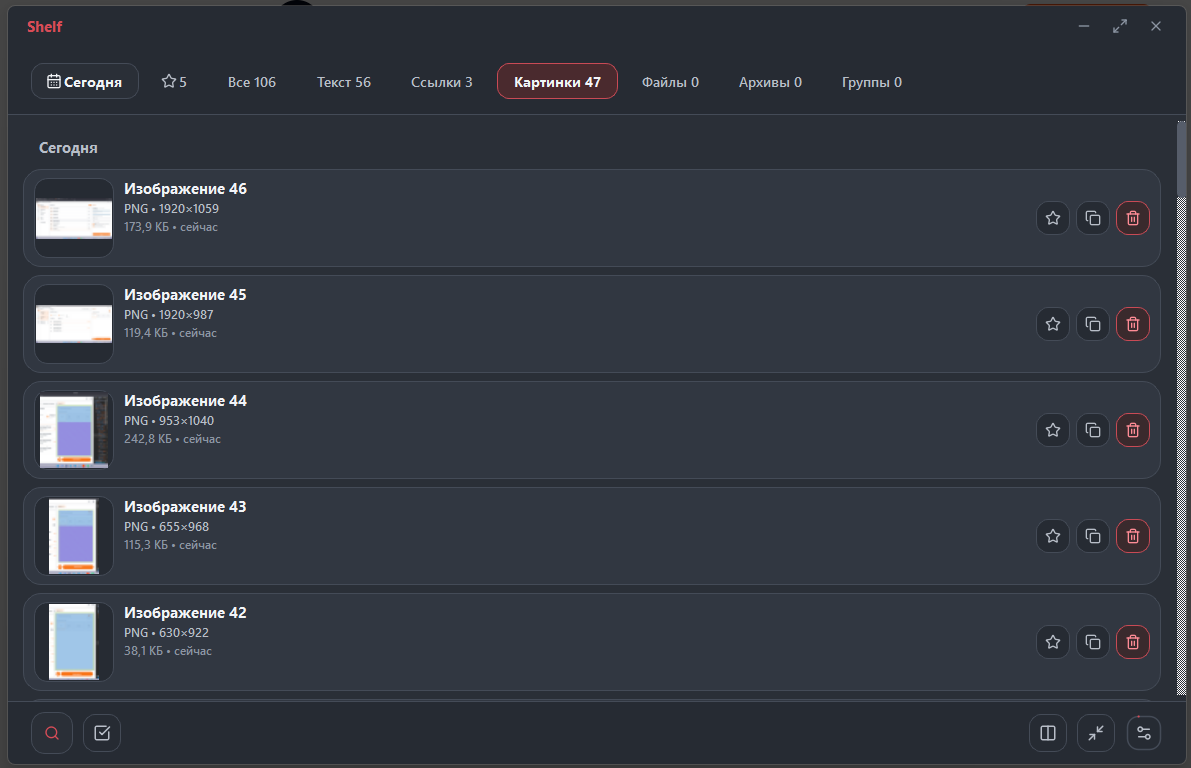
Task: Toggle favorites filter showing 5
Action: [174, 81]
